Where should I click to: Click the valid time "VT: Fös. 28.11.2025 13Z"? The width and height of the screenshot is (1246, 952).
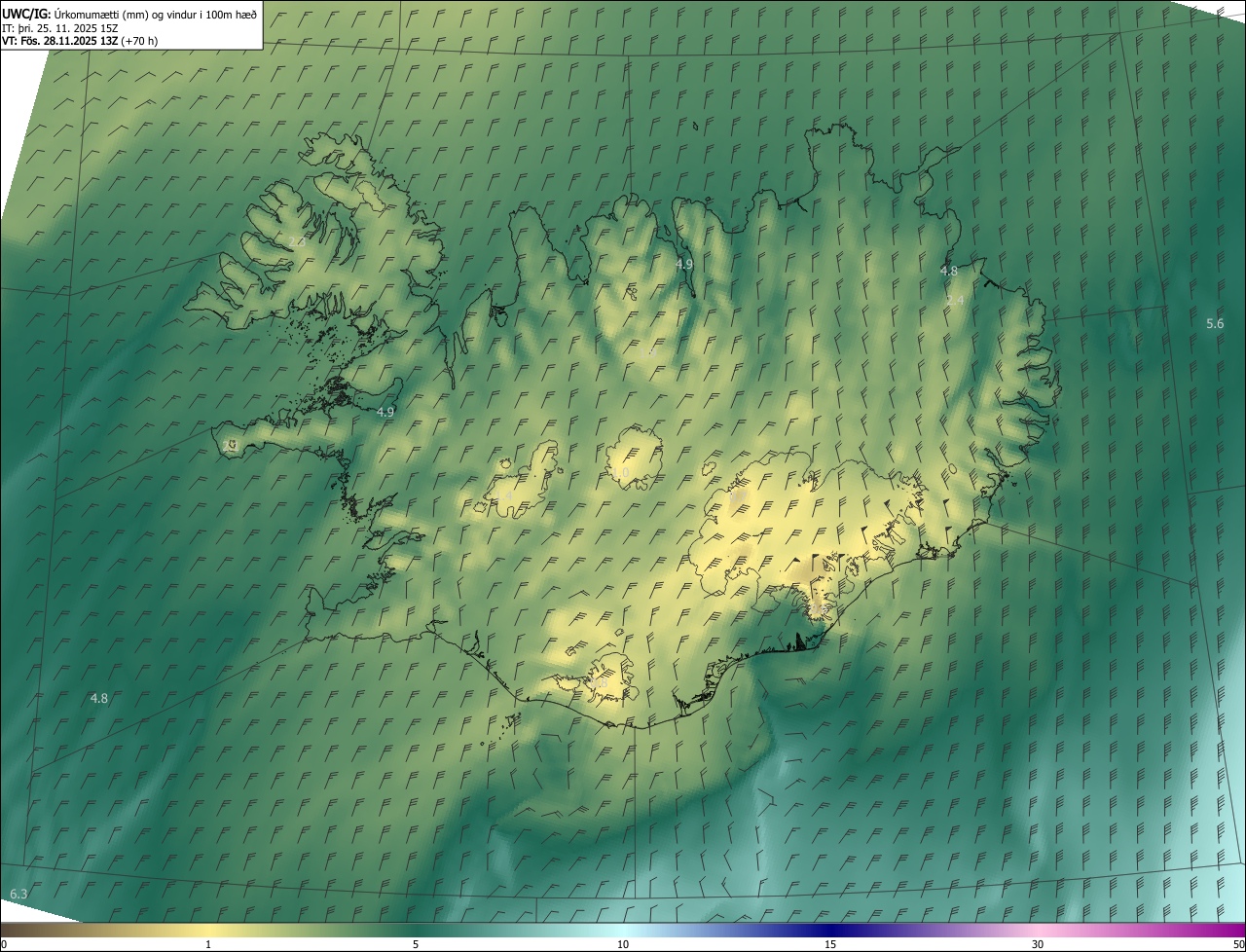coord(59,41)
